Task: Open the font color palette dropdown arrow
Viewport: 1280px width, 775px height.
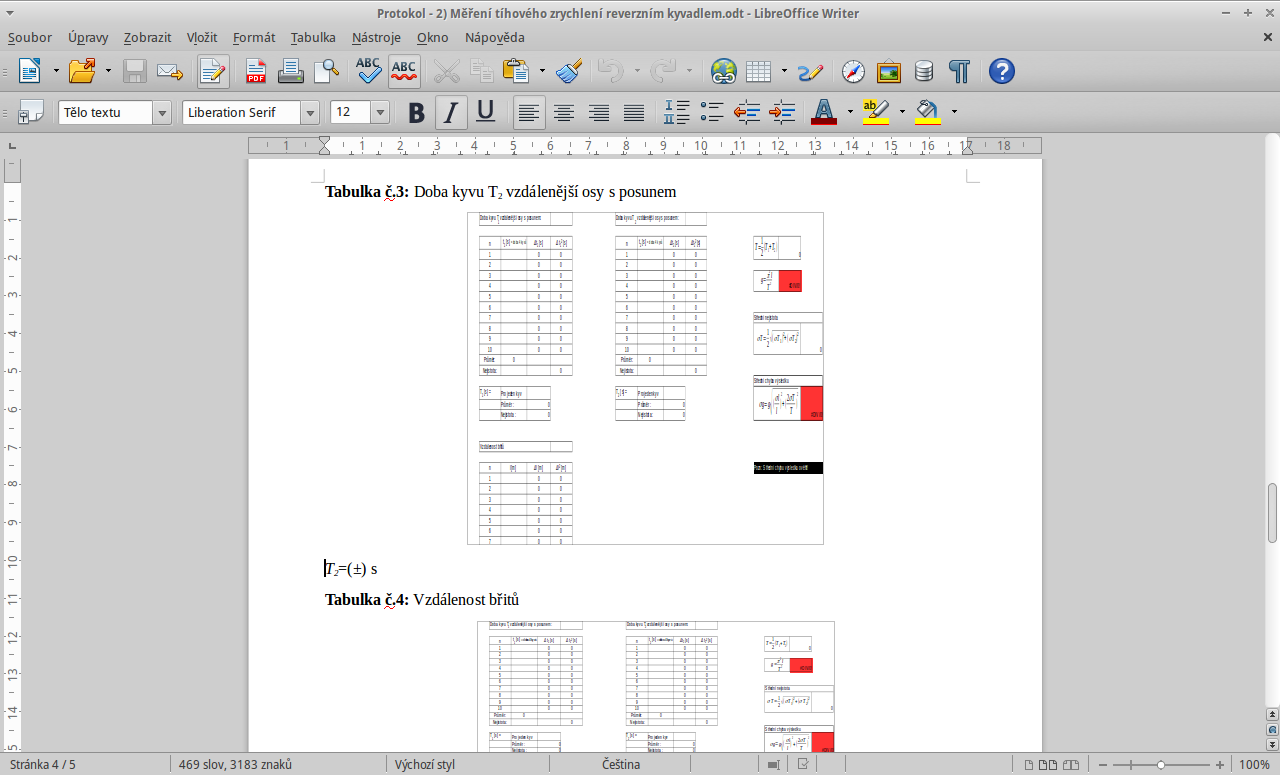Action: pyautogui.click(x=850, y=112)
